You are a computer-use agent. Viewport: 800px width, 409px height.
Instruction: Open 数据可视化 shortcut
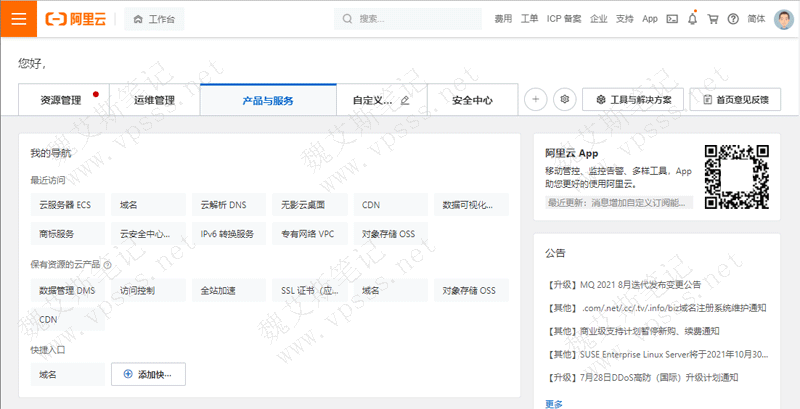coord(471,205)
